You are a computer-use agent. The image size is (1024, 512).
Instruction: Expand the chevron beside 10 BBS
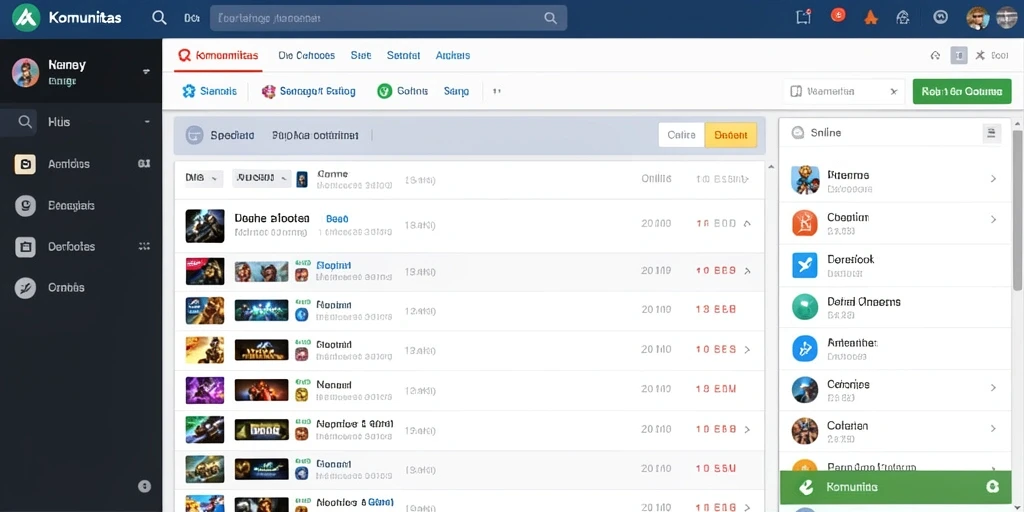click(747, 271)
